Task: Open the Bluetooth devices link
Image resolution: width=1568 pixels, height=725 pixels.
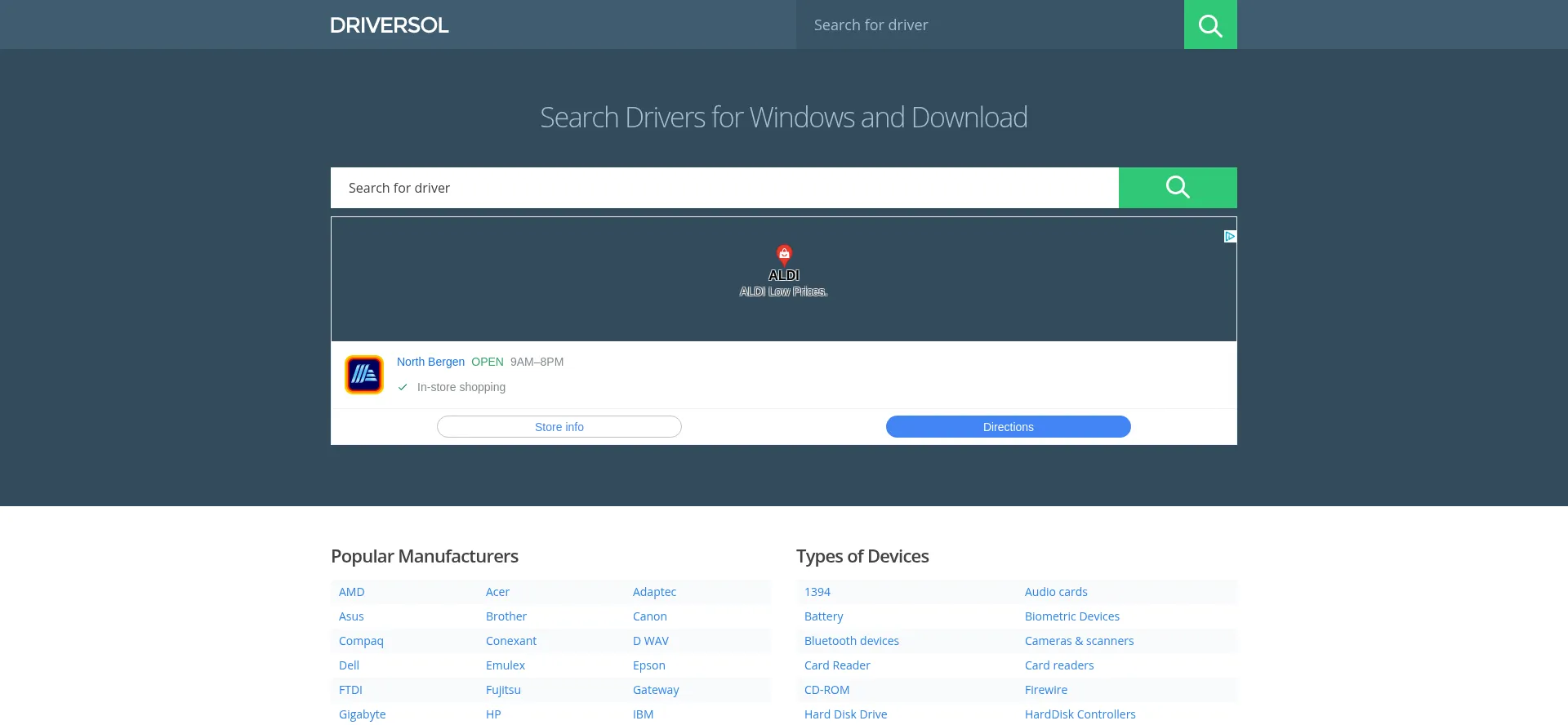Action: 852,641
